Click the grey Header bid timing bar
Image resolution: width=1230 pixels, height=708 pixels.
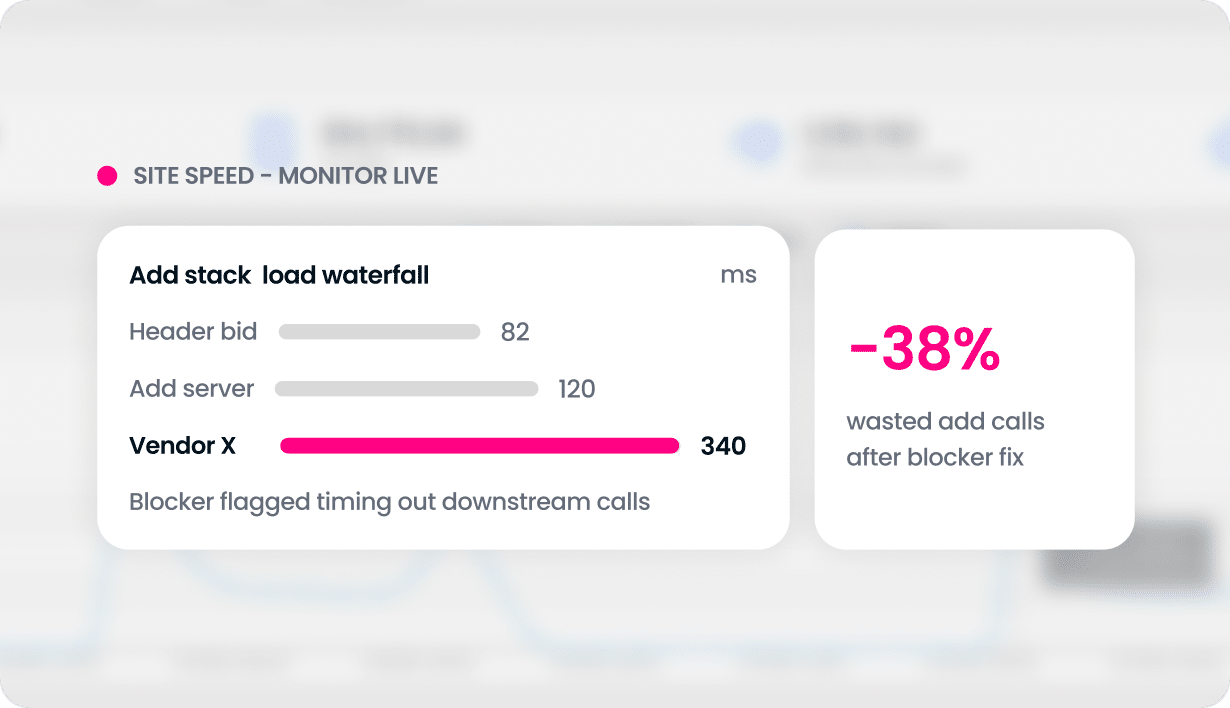pyautogui.click(x=379, y=332)
